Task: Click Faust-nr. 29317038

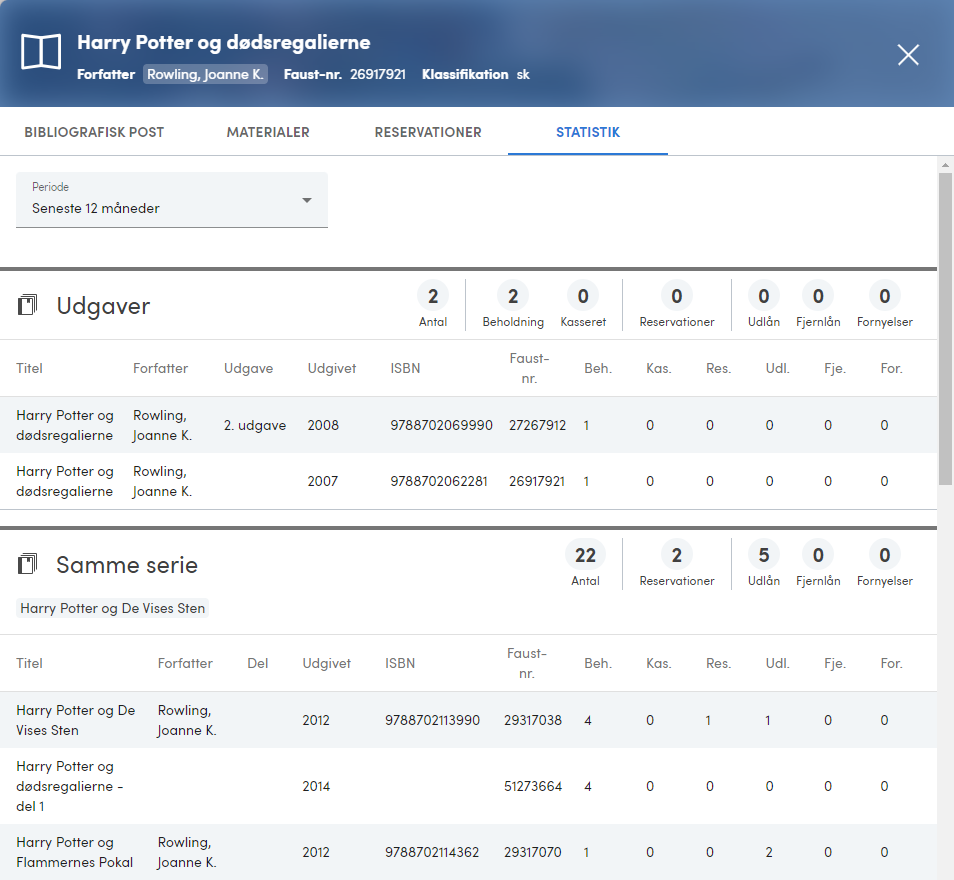Action: [532, 721]
